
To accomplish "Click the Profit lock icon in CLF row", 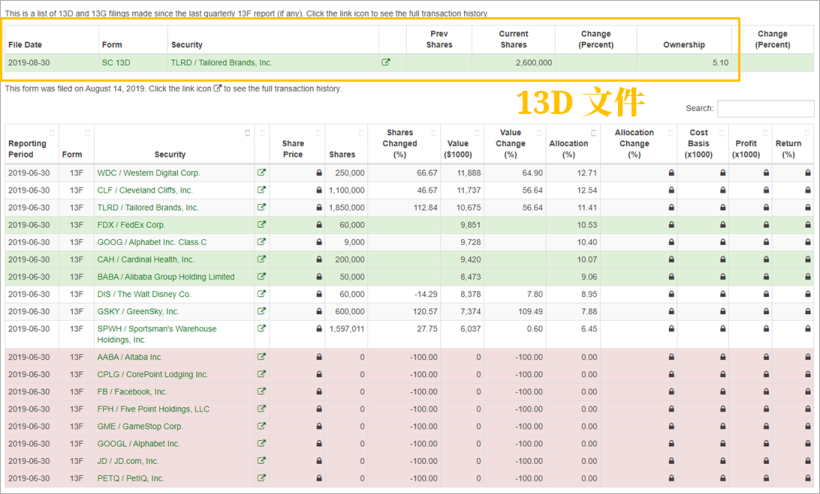I will pos(766,190).
